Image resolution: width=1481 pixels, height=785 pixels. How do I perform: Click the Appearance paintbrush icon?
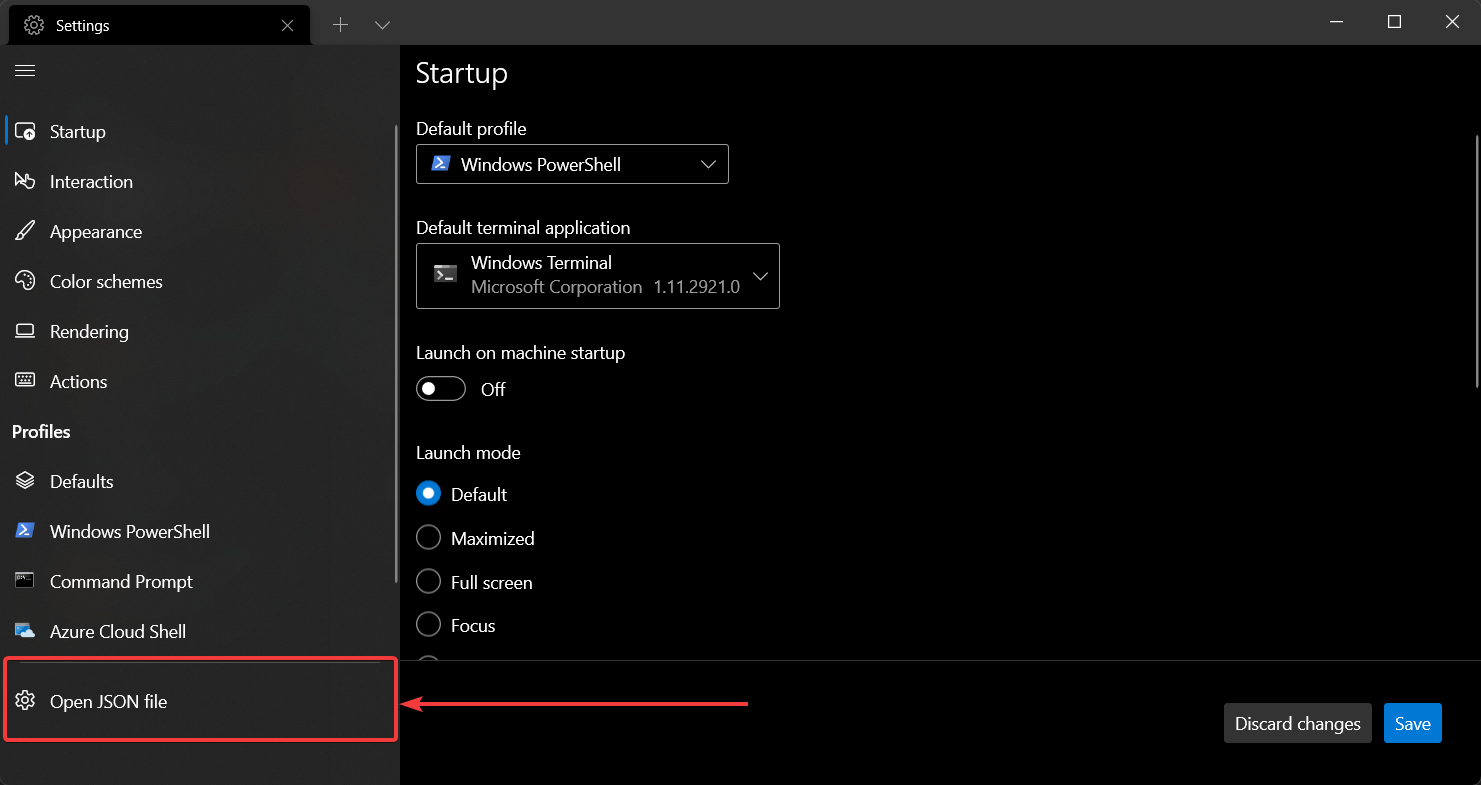[25, 231]
